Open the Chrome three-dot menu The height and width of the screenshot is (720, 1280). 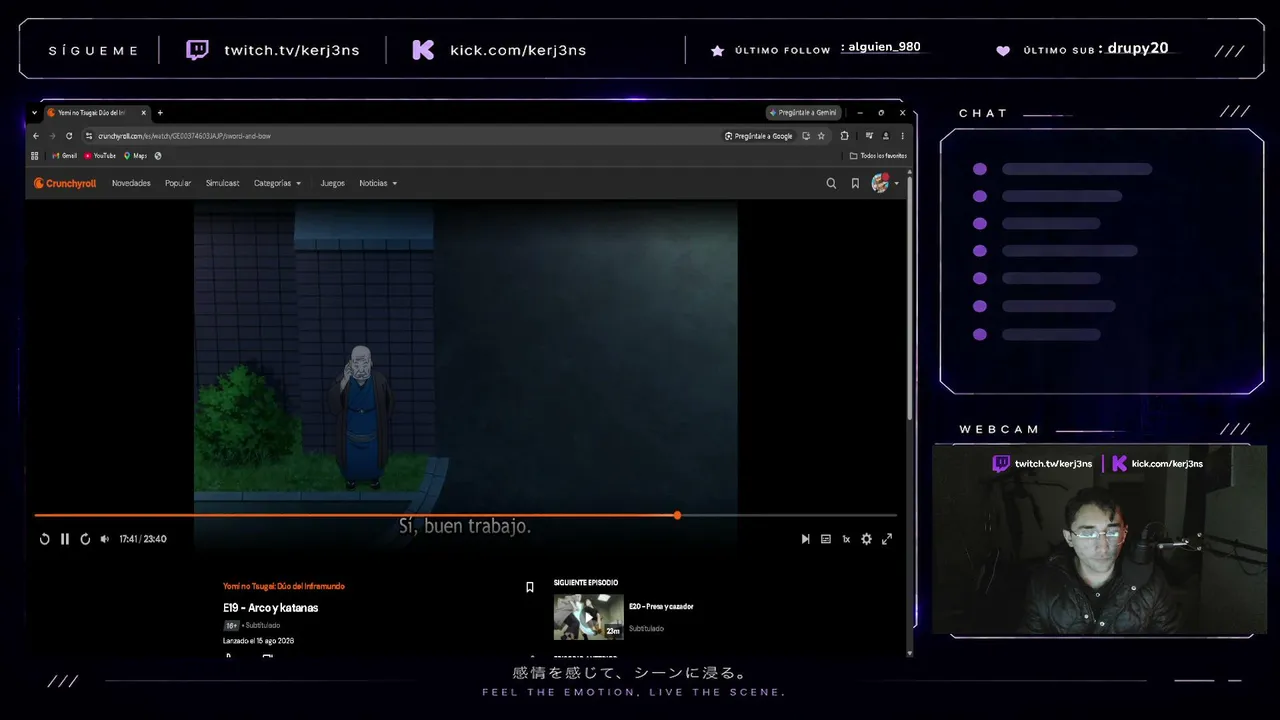902,136
